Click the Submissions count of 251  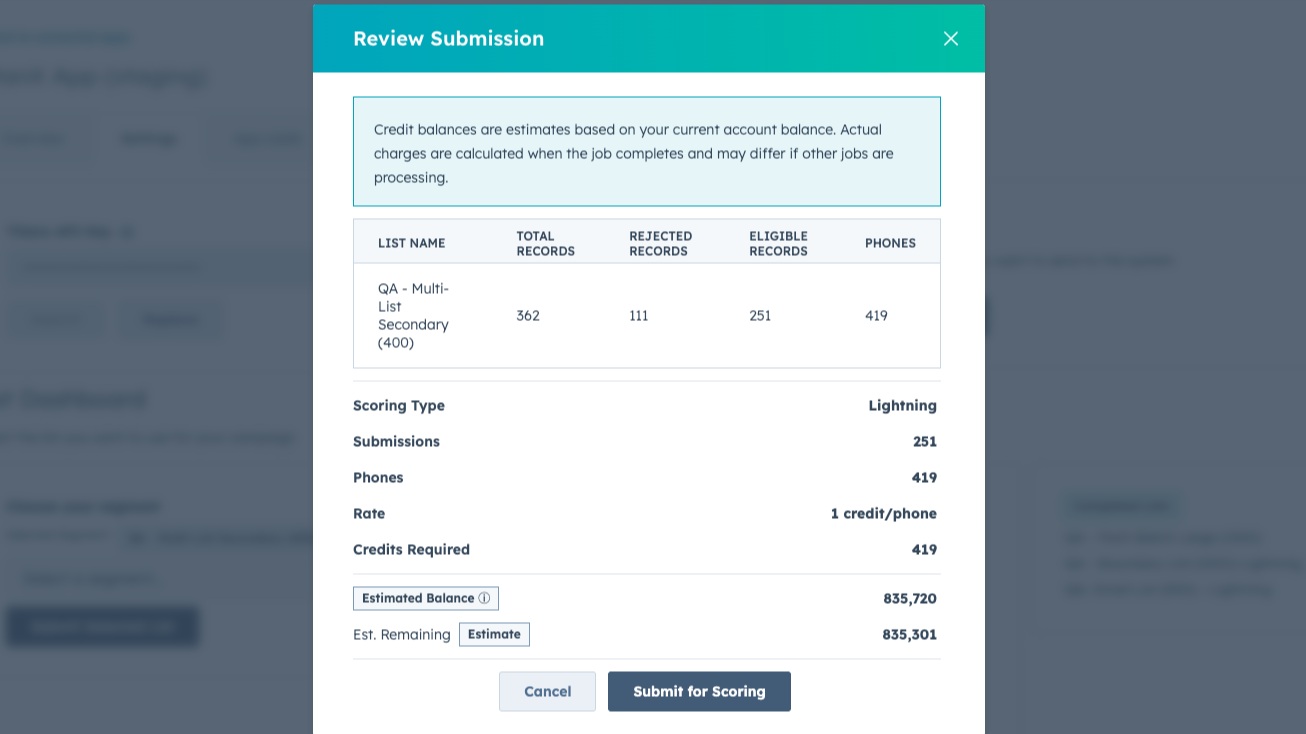924,441
